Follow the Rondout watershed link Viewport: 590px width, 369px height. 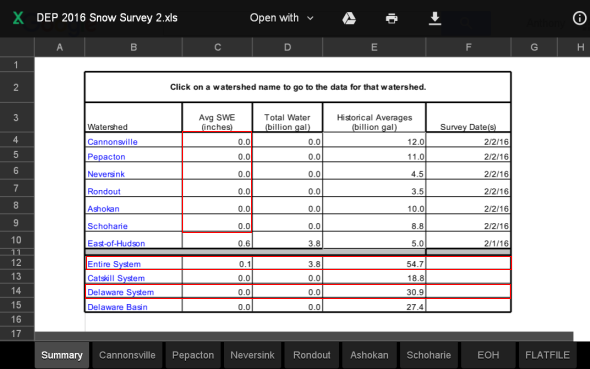tap(104, 191)
